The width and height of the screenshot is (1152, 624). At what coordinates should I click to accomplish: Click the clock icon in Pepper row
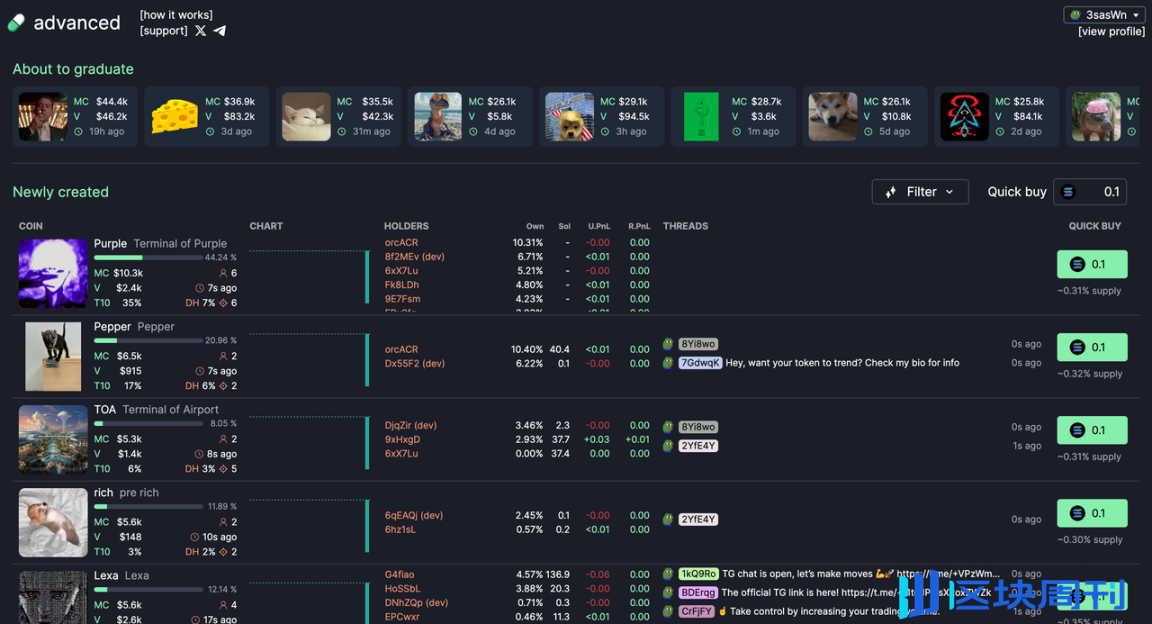click(x=199, y=371)
